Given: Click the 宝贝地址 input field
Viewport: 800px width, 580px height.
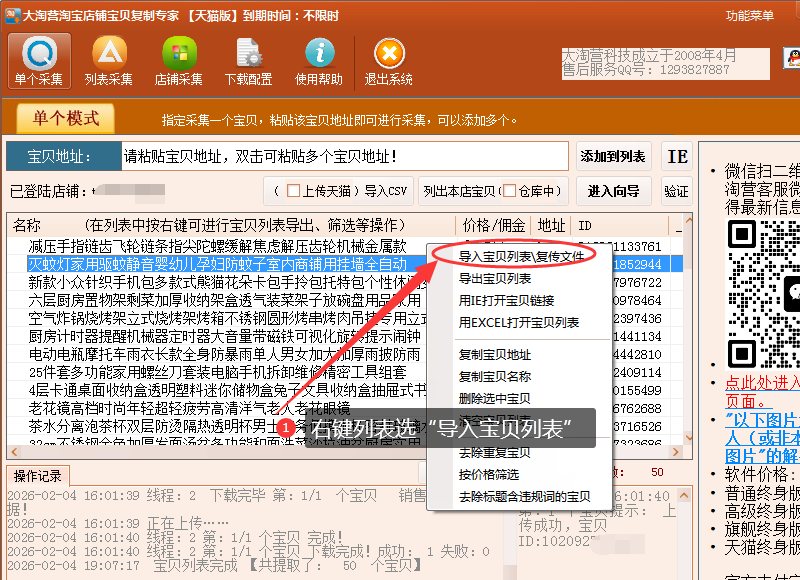Looking at the screenshot, I should click(x=344, y=157).
